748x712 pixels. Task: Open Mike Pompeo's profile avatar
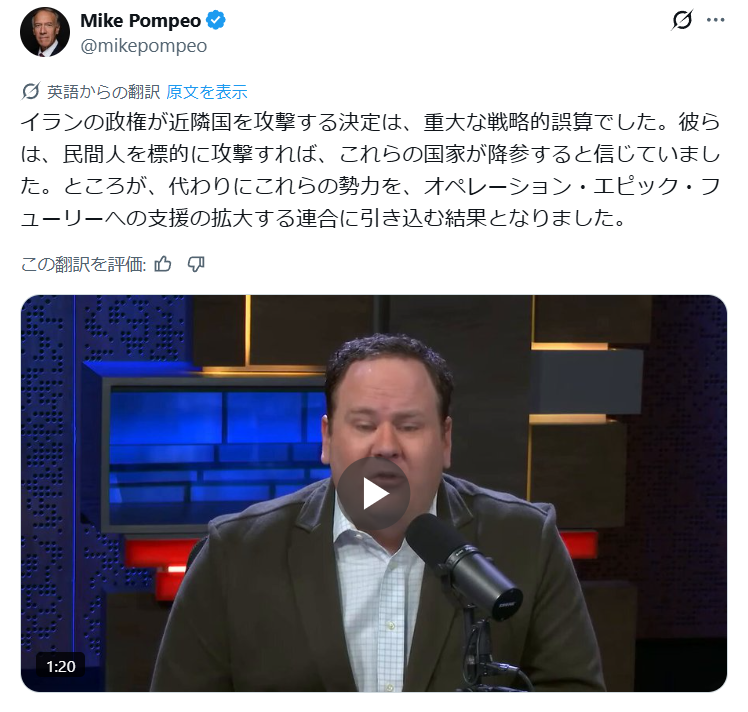45,32
